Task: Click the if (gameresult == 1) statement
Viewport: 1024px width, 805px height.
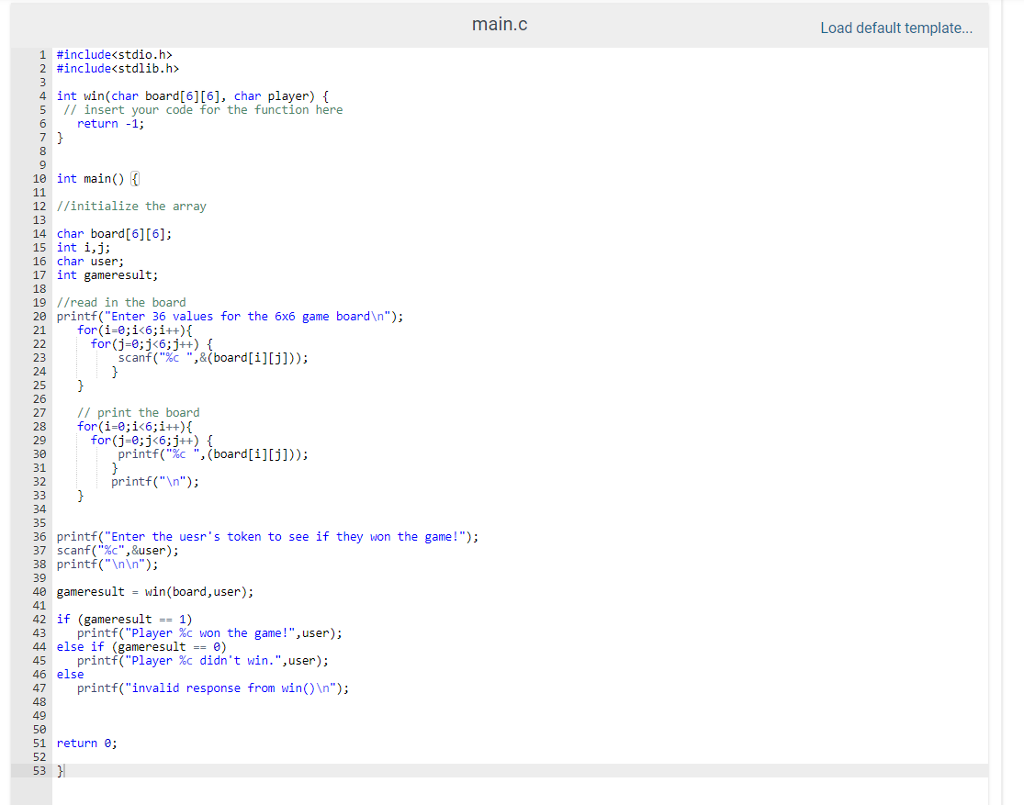Action: click(x=120, y=619)
